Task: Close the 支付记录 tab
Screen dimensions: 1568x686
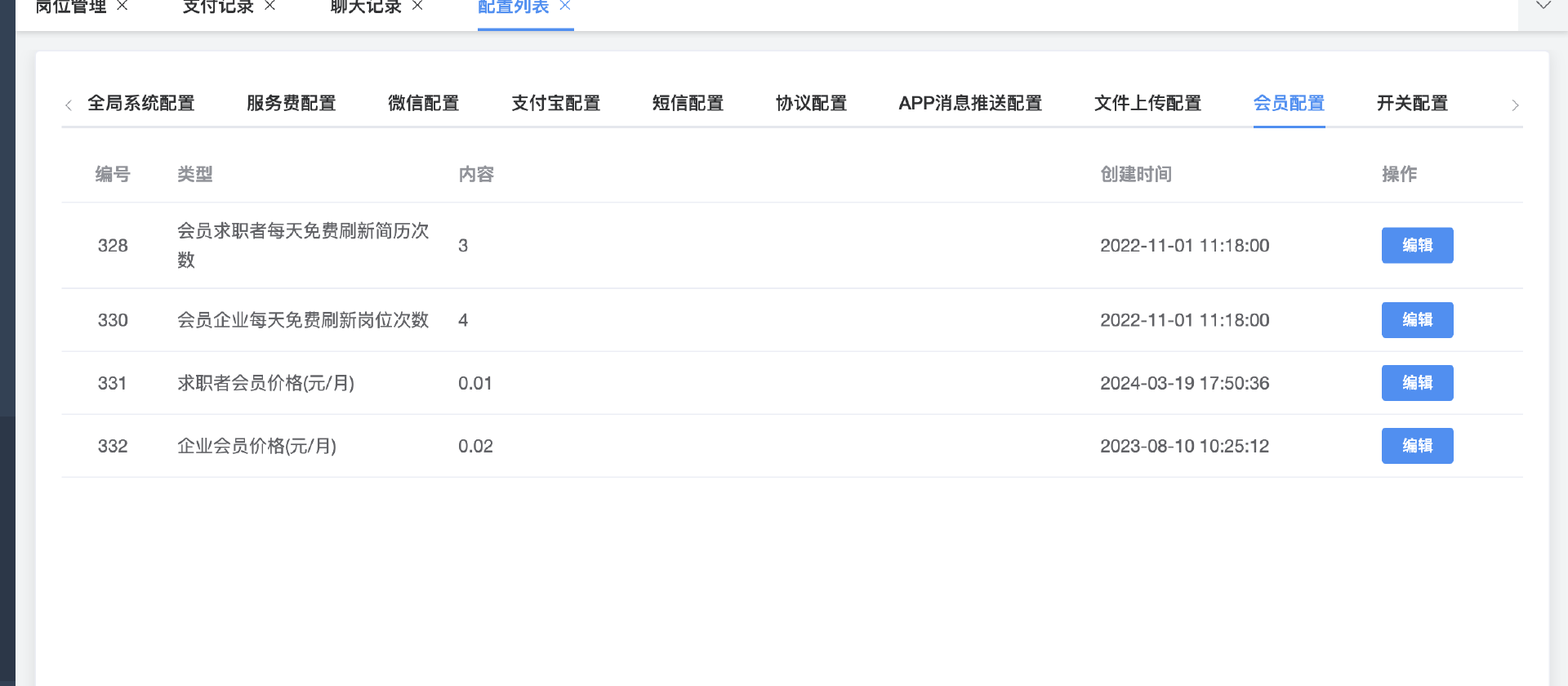Action: coord(269,6)
